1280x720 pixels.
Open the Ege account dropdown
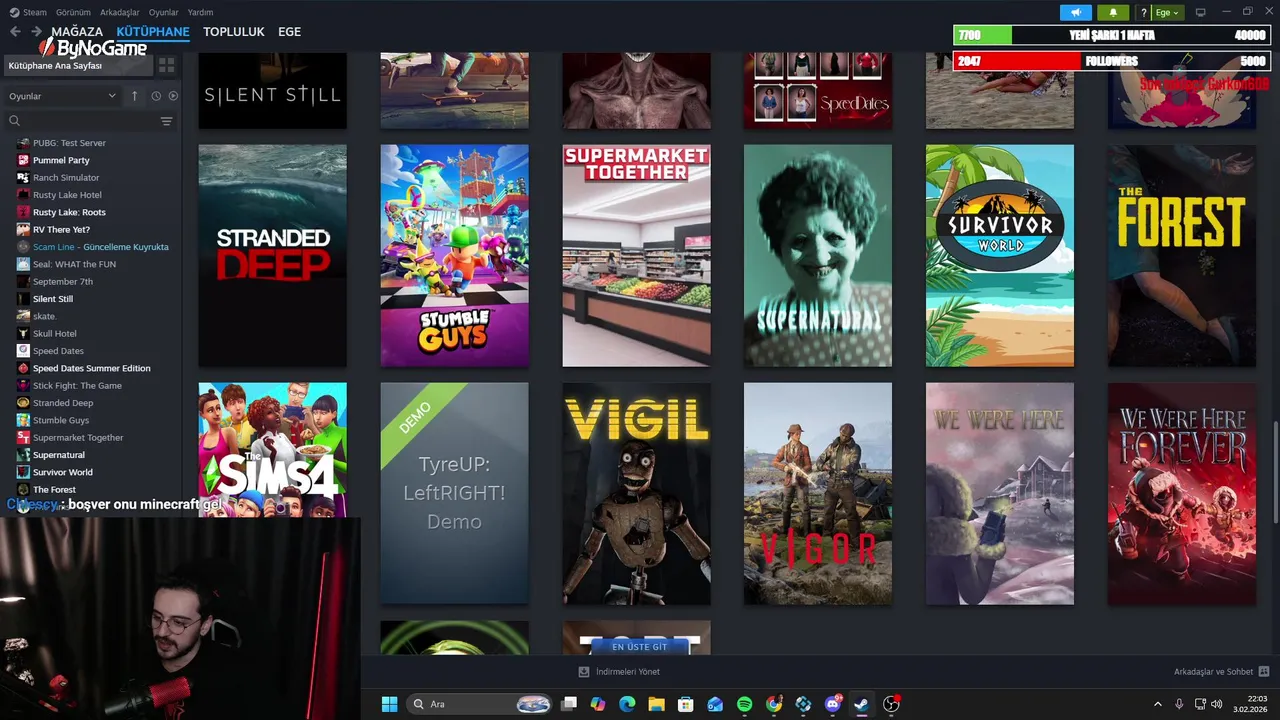click(1167, 12)
